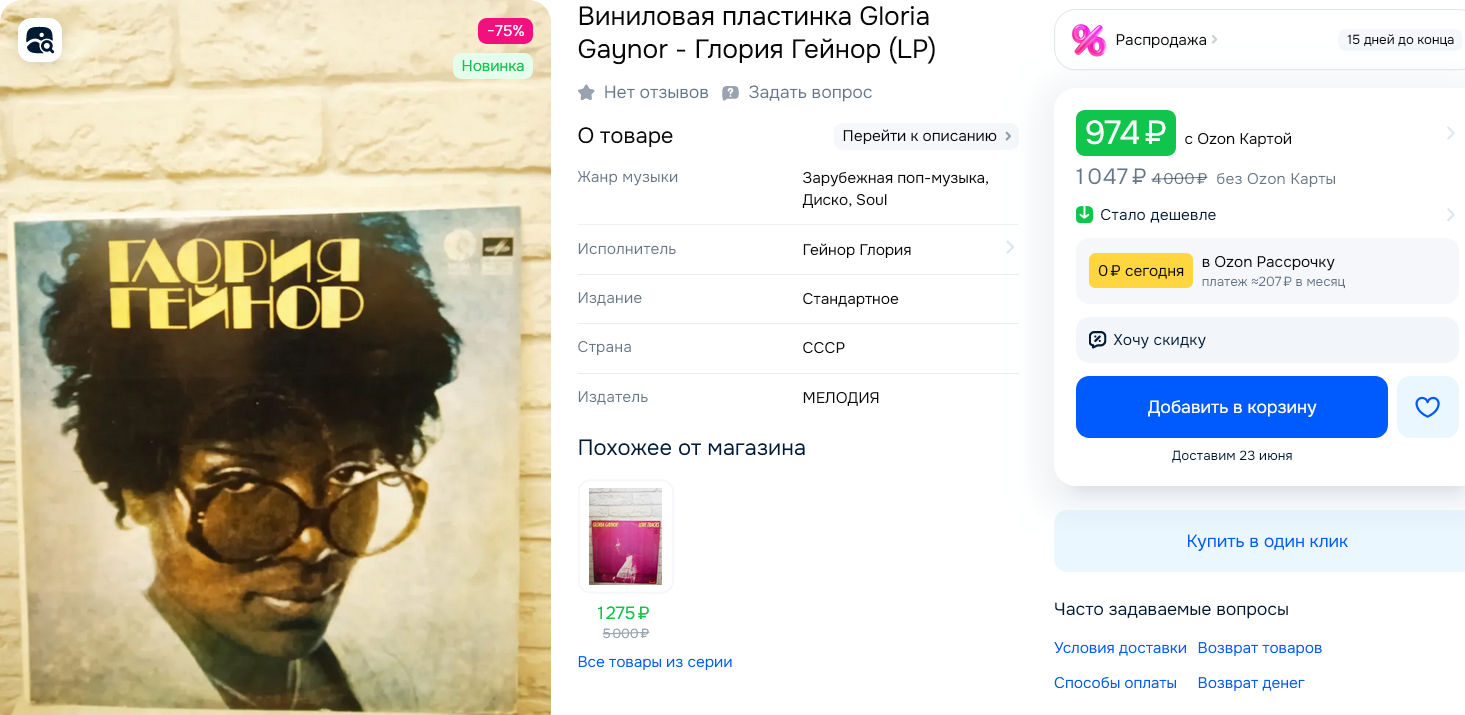Image resolution: width=1465 pixels, height=715 pixels.
Task: Expand artist Гейнор Глория row chevron
Action: click(1010, 247)
